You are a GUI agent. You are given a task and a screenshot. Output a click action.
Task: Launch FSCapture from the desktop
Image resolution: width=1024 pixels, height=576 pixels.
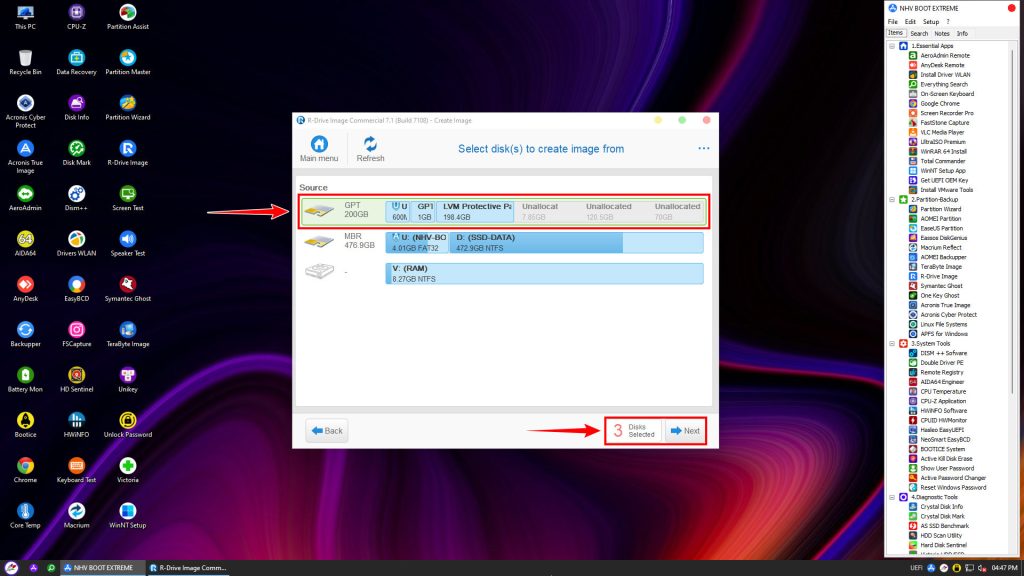point(76,334)
